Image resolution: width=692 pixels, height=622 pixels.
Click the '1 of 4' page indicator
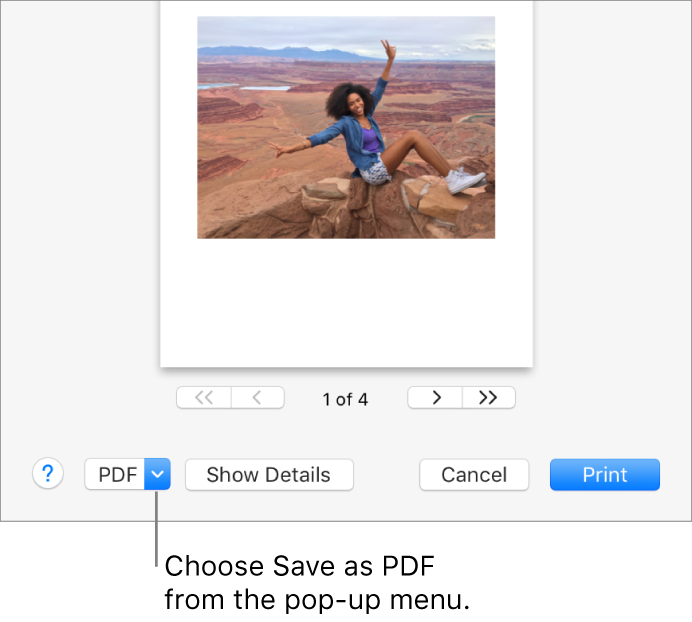coord(345,400)
